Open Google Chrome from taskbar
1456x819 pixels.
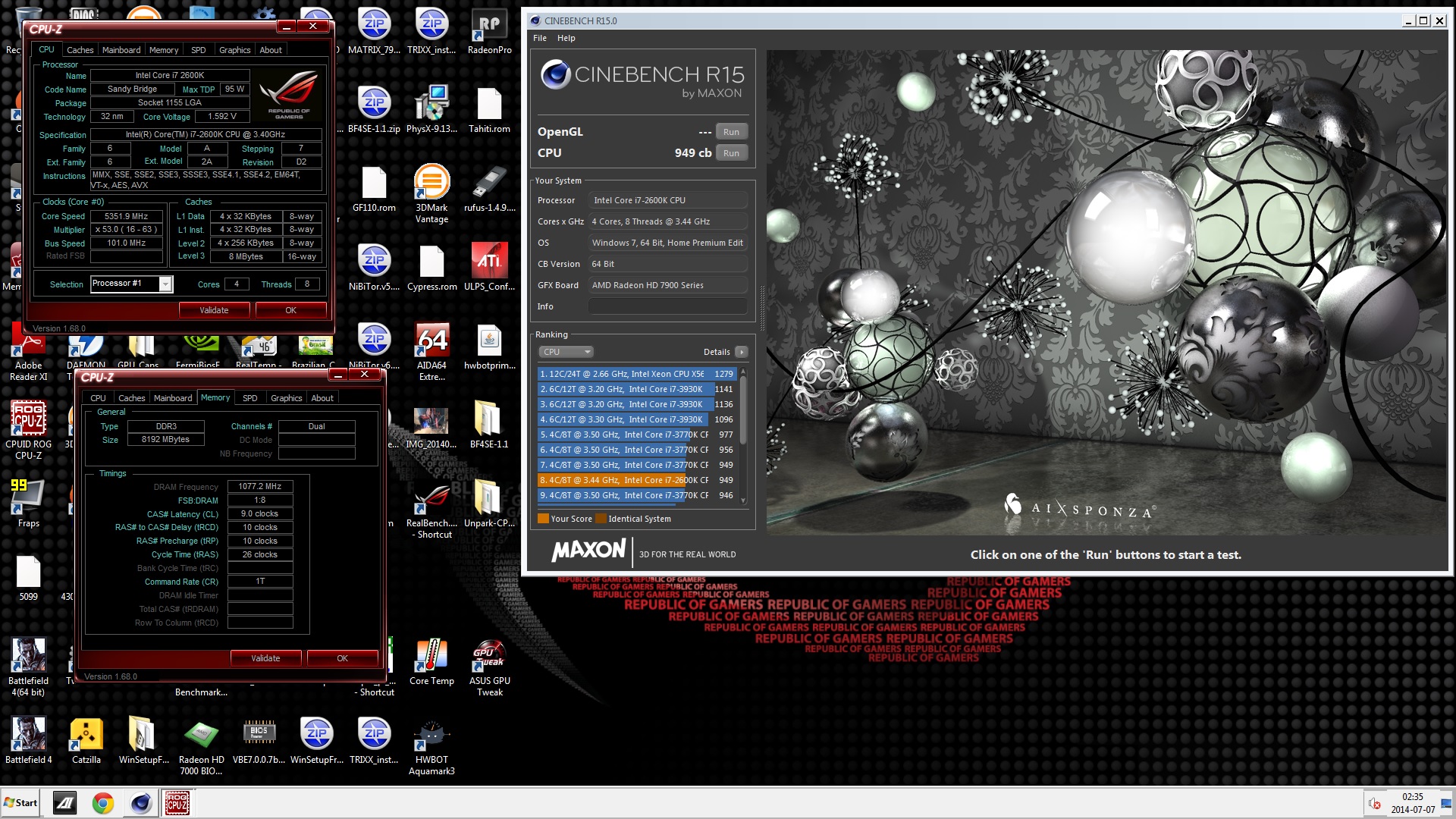tap(102, 803)
